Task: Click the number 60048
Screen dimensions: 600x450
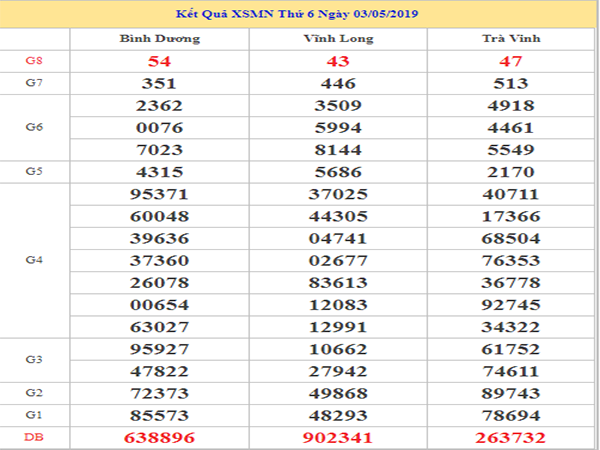Action: pyautogui.click(x=160, y=216)
